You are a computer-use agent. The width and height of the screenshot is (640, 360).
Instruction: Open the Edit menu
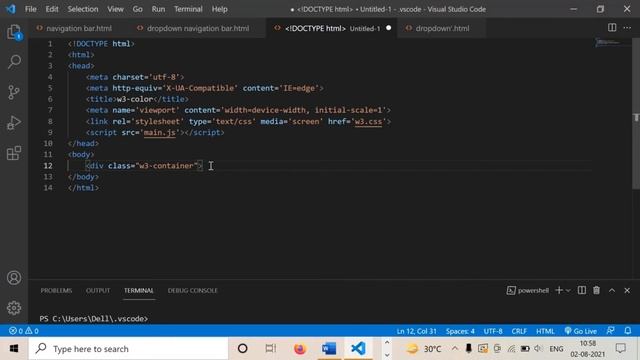pos(52,9)
